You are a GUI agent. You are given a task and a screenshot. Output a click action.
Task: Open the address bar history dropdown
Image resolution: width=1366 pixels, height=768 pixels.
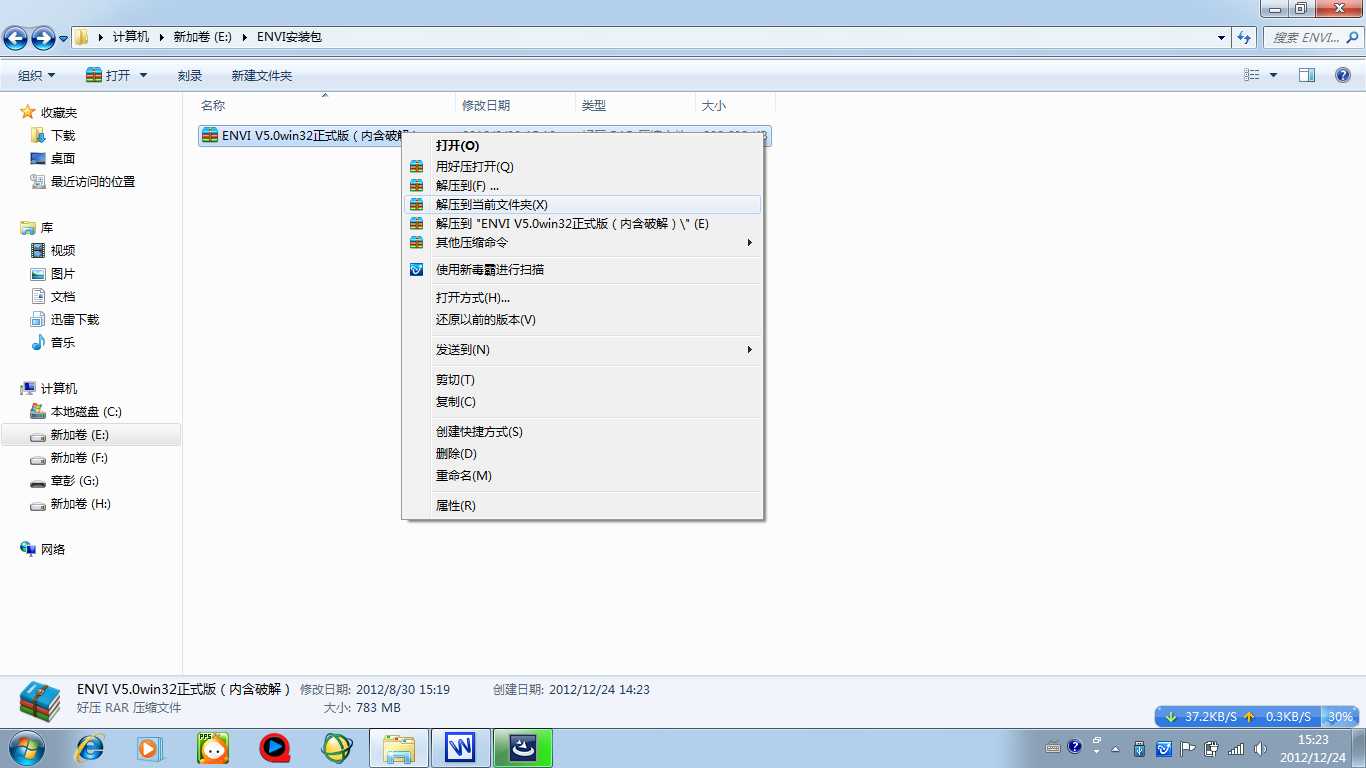pos(1222,37)
